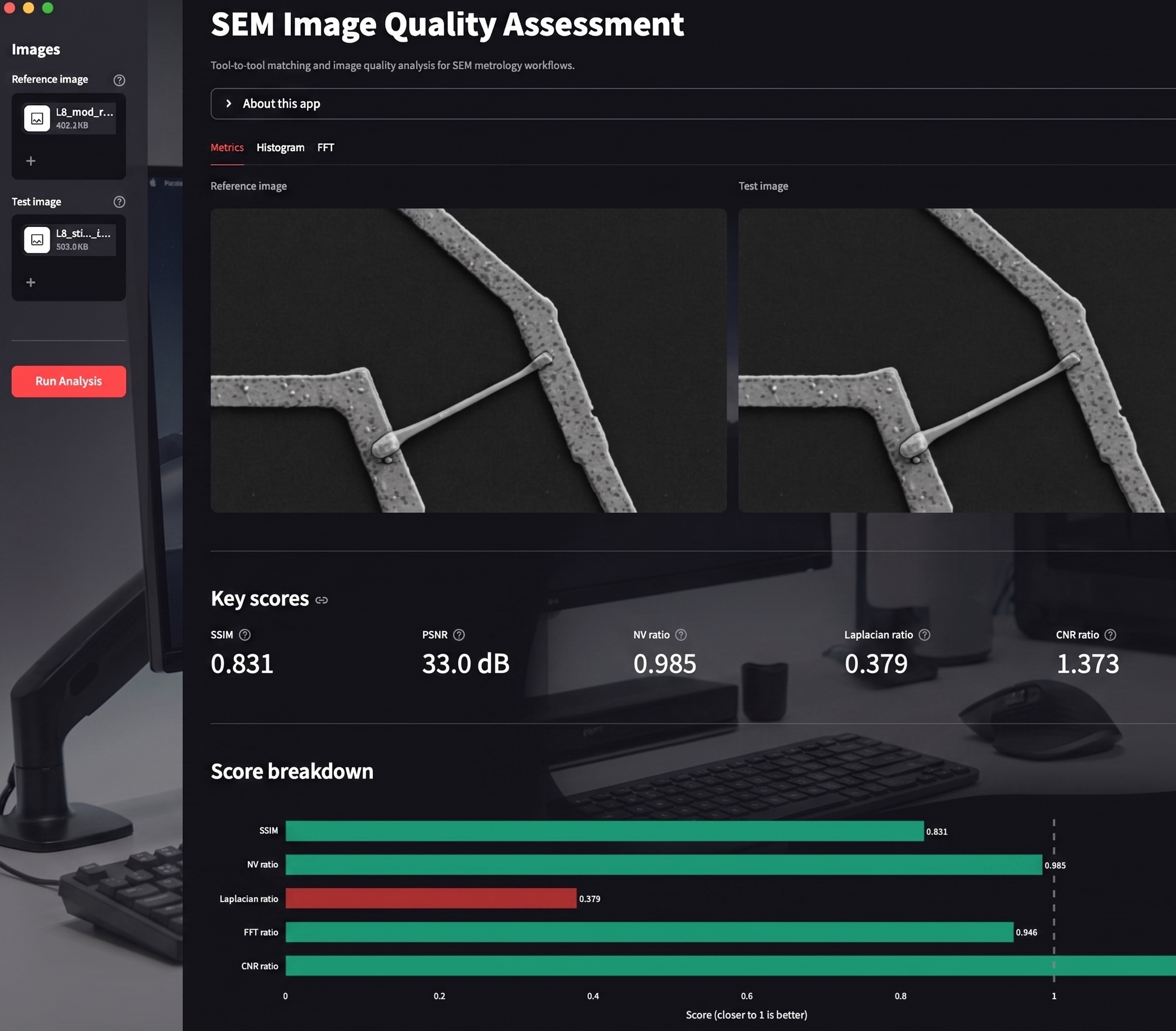Screen dimensions: 1176x1031
Task: Select the Metrics tab
Action: click(227, 147)
